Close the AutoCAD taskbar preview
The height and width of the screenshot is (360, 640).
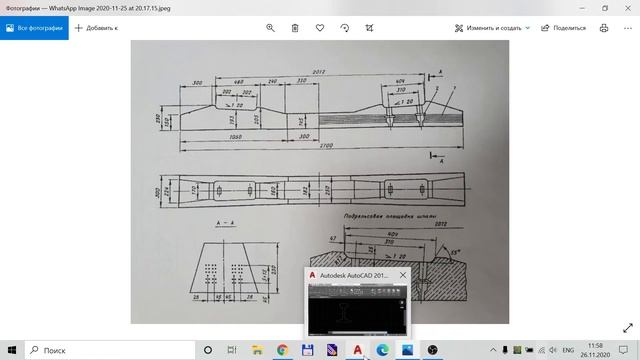pyautogui.click(x=403, y=275)
